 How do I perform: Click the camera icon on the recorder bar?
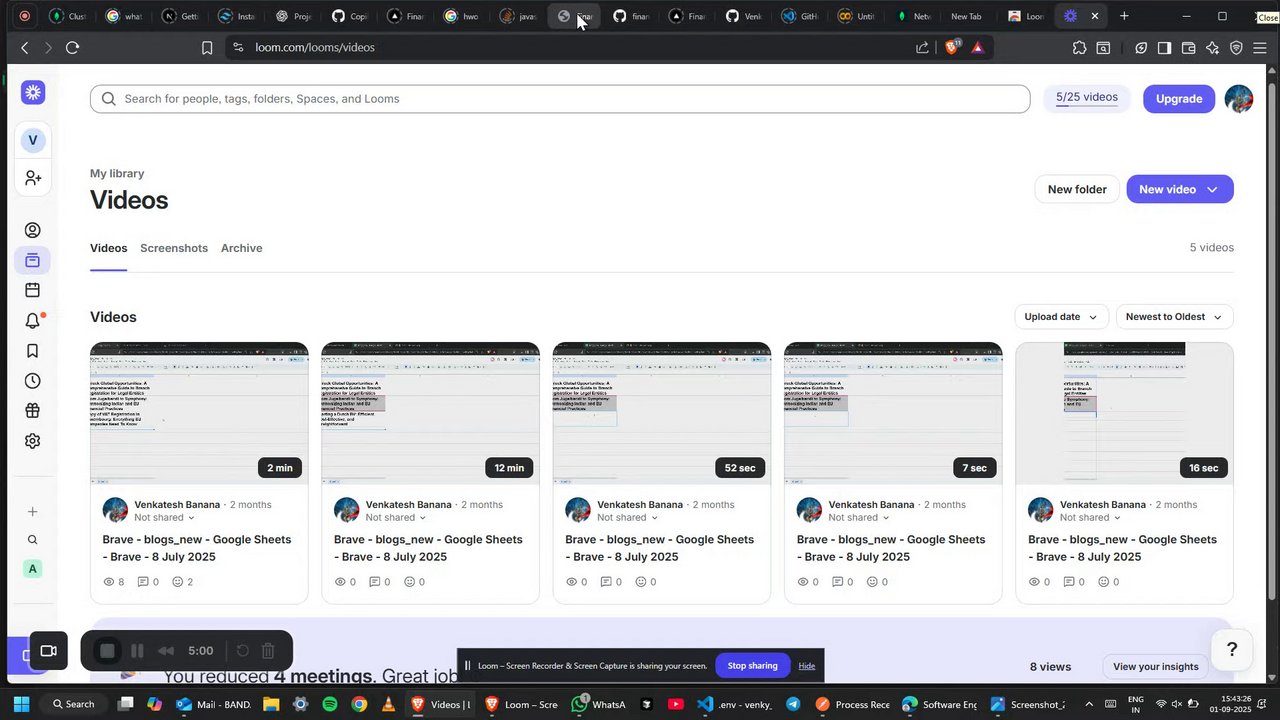[x=48, y=651]
